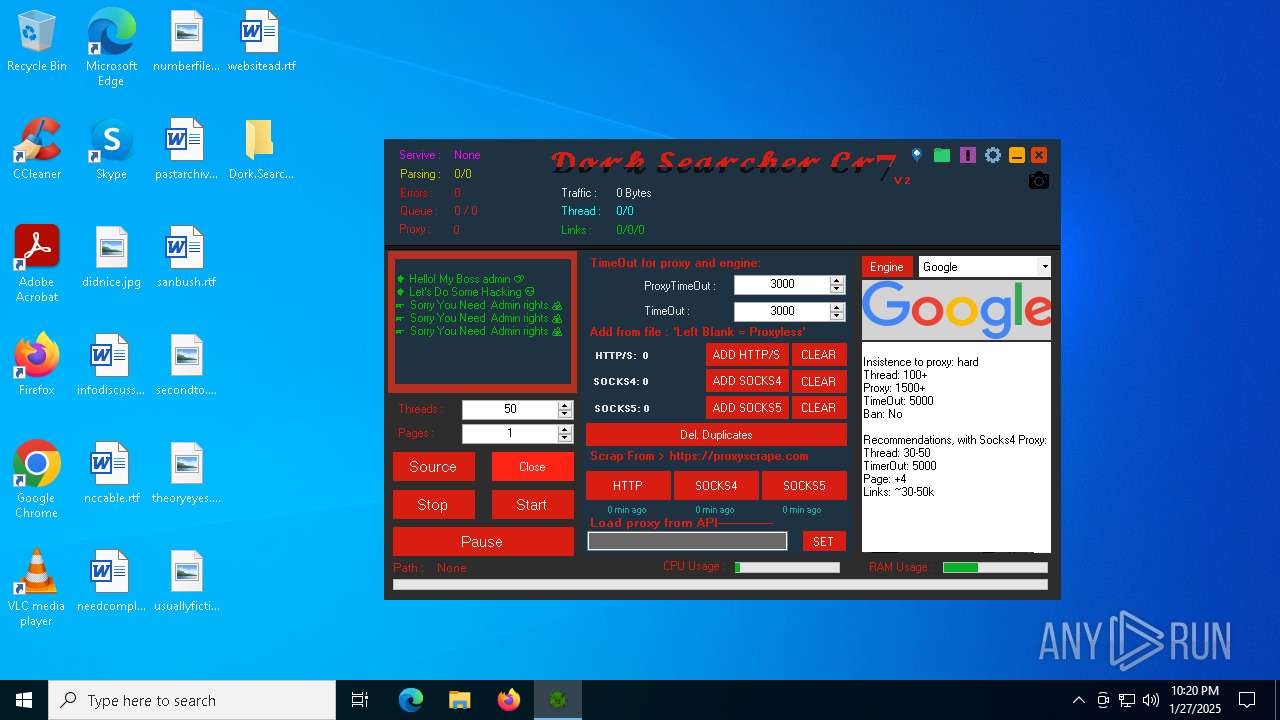Click the Stop button

[x=433, y=505]
